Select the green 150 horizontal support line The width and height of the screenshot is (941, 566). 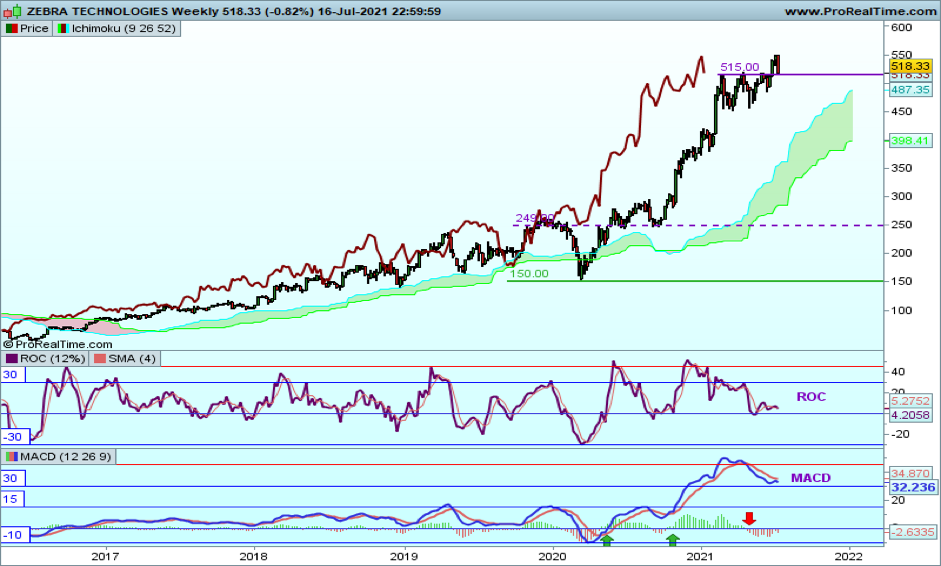coord(695,281)
